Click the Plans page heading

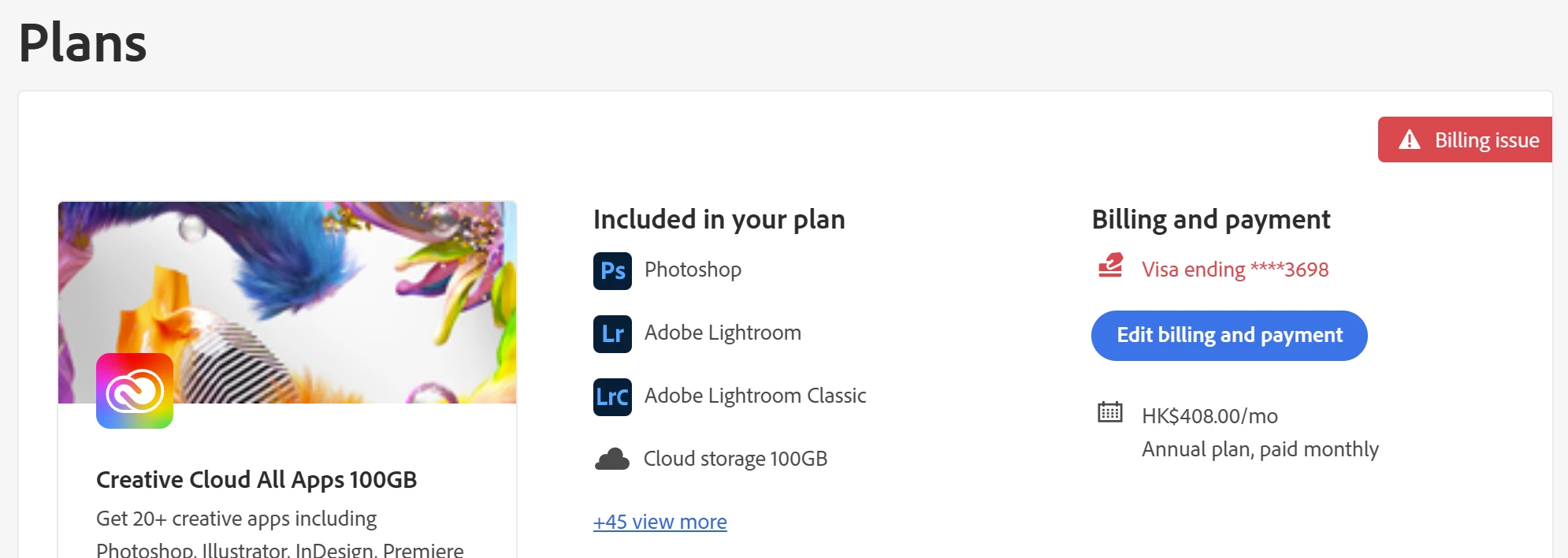[83, 43]
